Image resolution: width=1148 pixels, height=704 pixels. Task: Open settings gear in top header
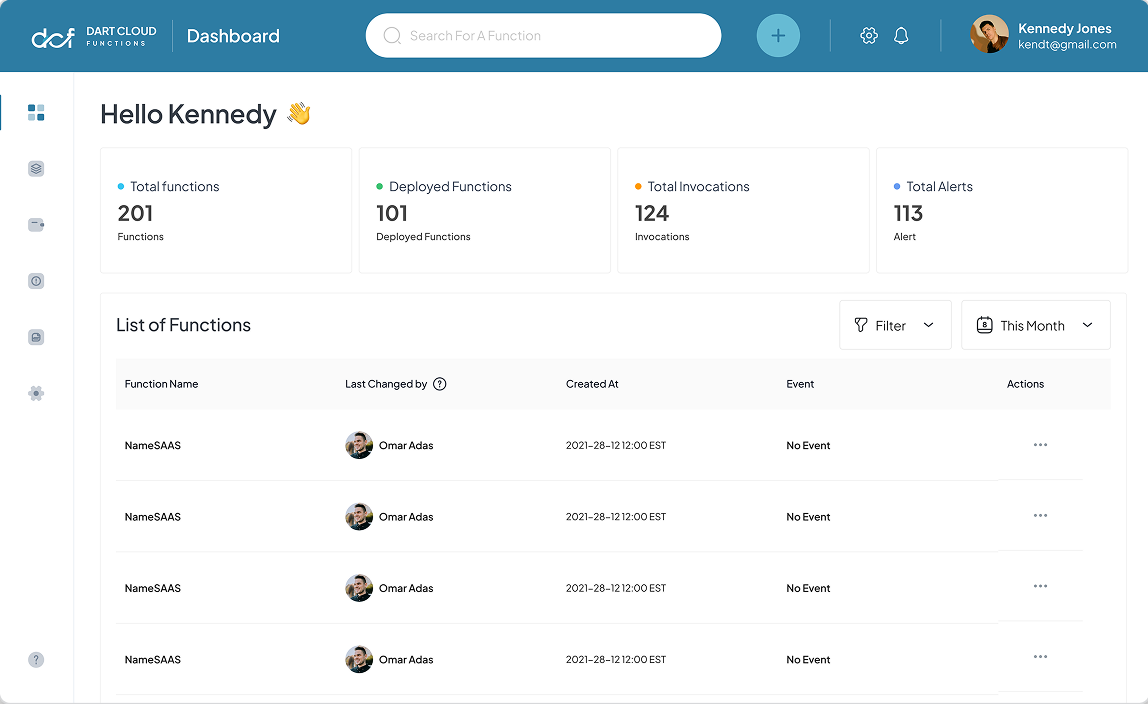869,35
